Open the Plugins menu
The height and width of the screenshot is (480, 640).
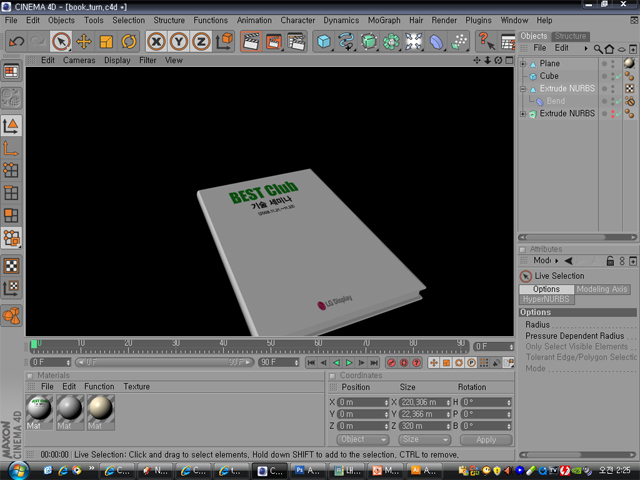point(478,20)
